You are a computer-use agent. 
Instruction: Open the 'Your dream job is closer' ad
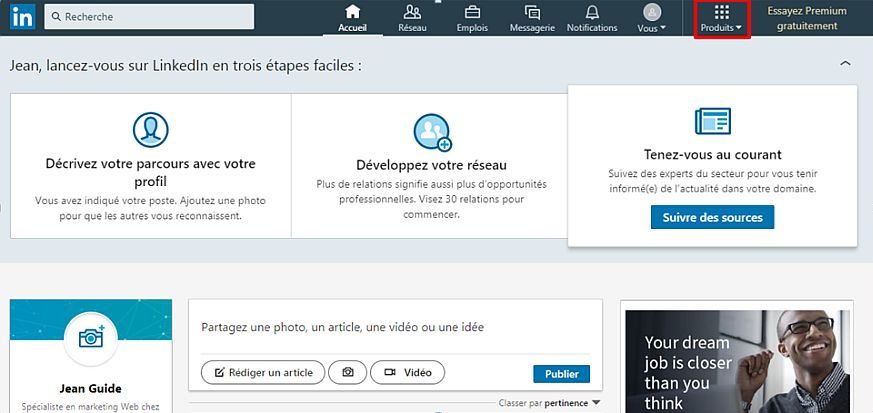(738, 361)
